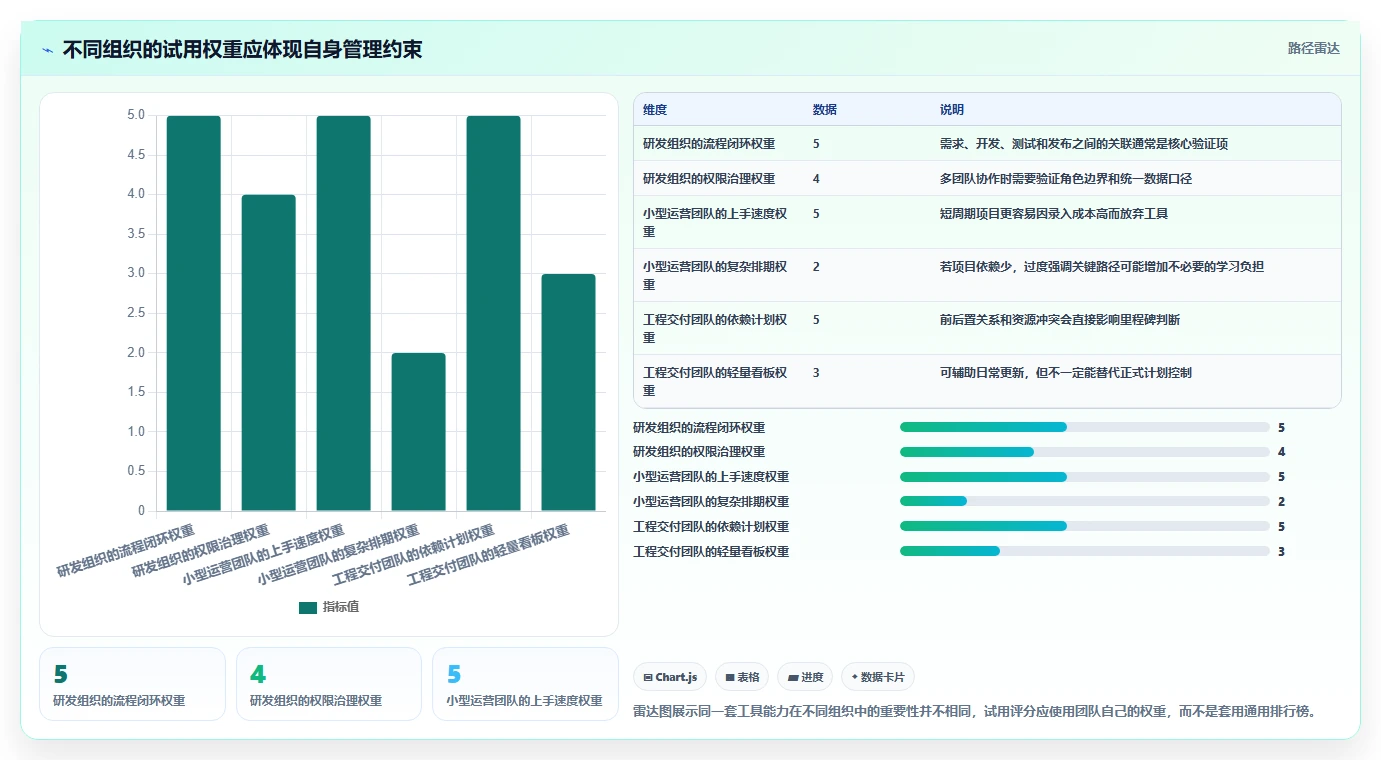This screenshot has width=1381, height=760.
Task: Open the card showing 5 小型运营团队的上手速度权重
Action: coord(525,684)
